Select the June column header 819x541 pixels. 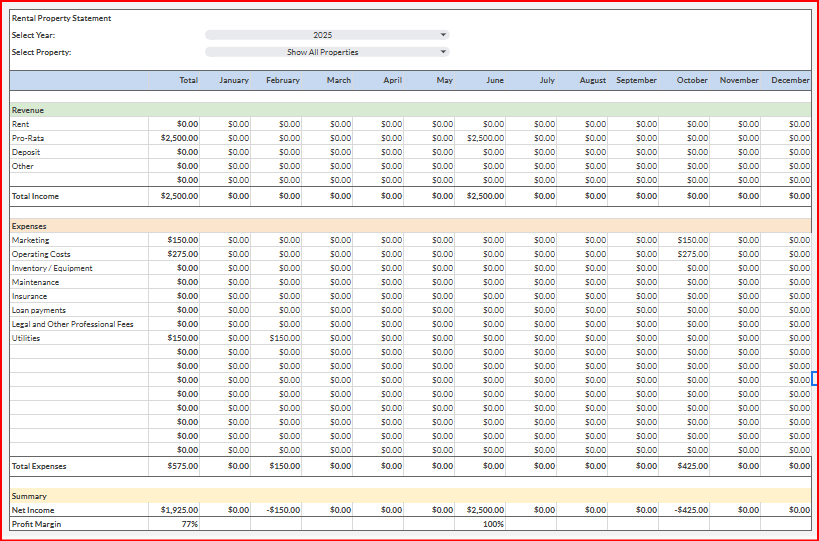480,80
